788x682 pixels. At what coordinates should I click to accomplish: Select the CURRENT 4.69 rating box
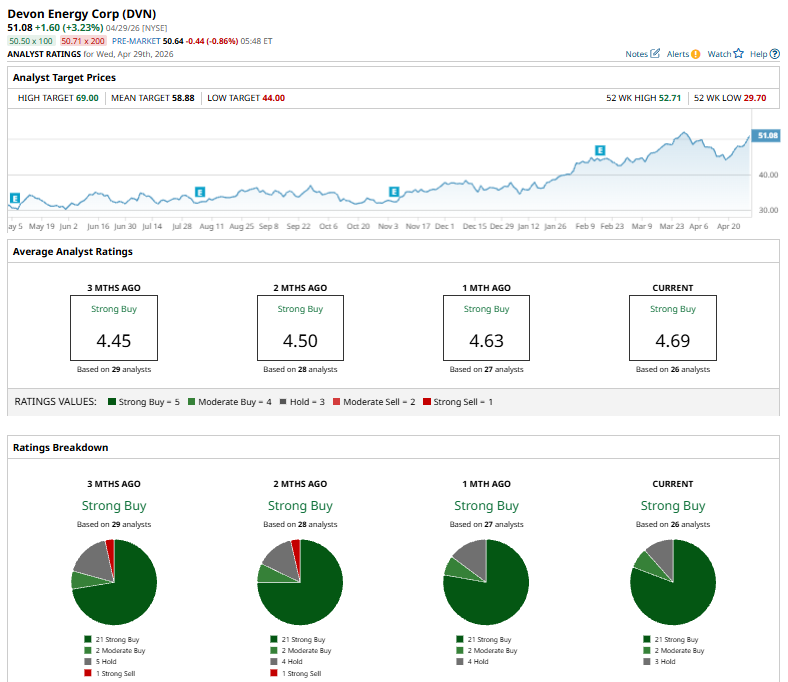click(673, 328)
